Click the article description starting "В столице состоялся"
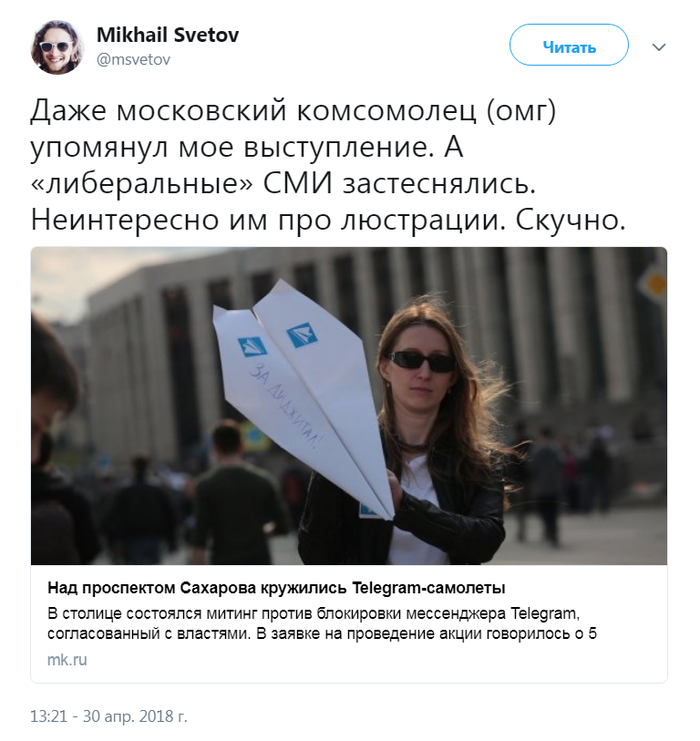This screenshot has width=700, height=741. coord(322,623)
